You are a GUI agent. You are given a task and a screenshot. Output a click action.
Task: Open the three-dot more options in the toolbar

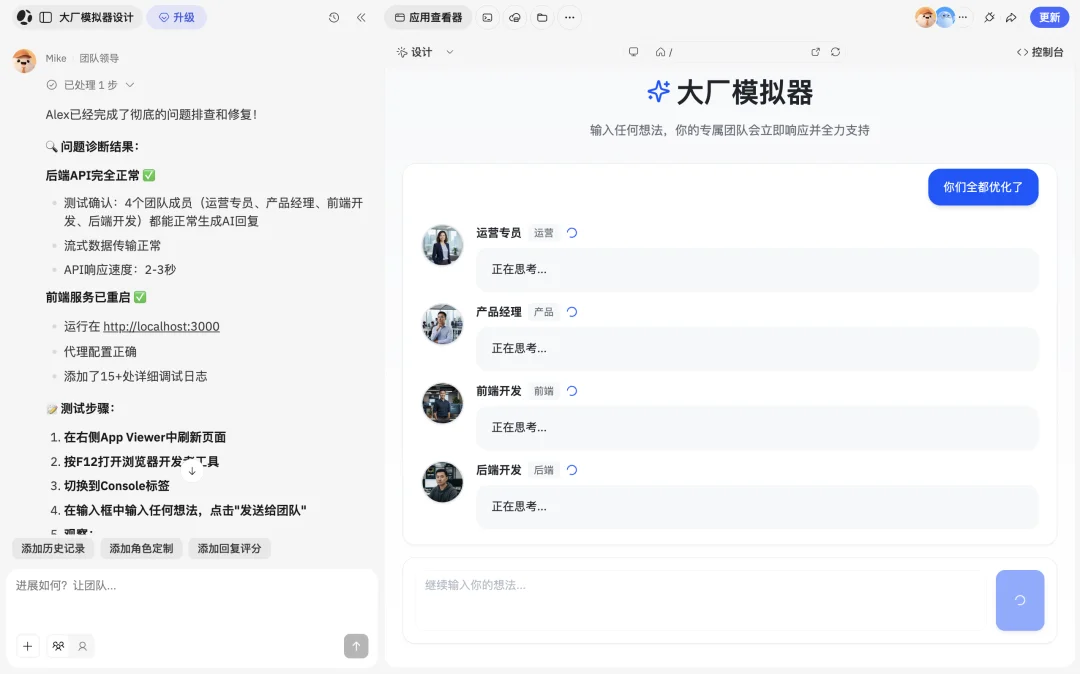click(569, 17)
